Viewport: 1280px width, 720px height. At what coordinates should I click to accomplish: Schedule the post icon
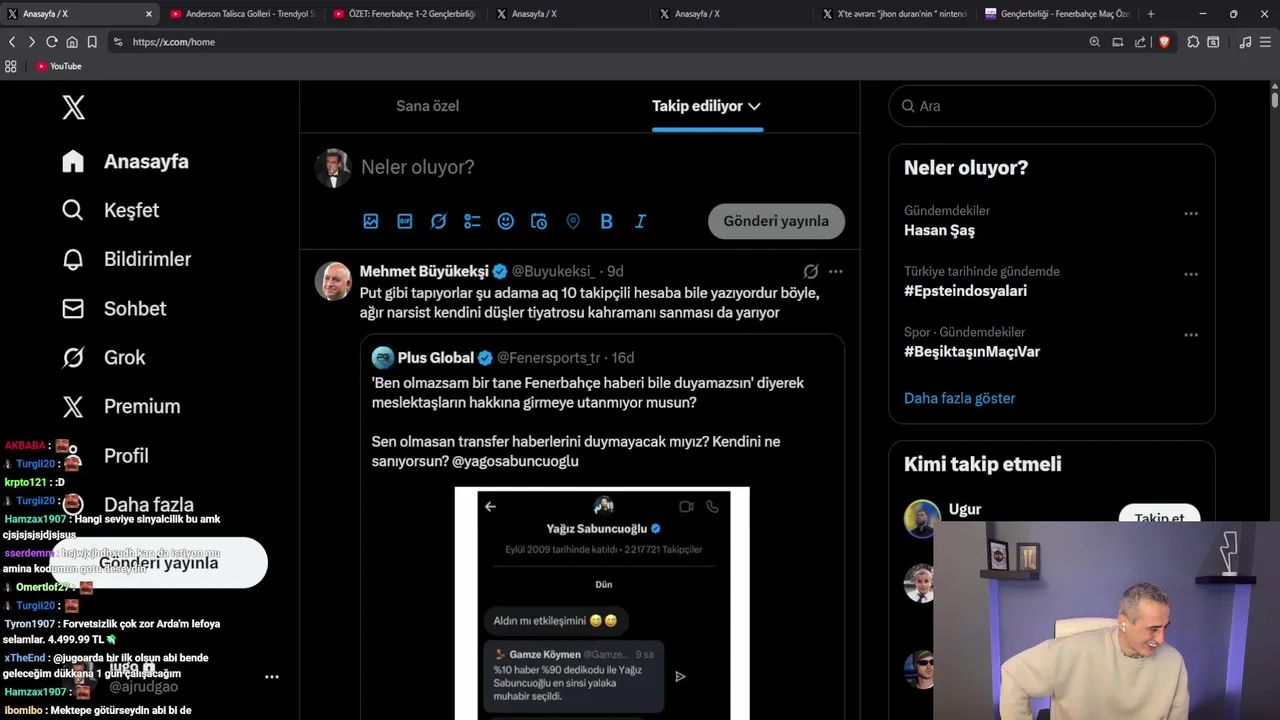tap(539, 221)
